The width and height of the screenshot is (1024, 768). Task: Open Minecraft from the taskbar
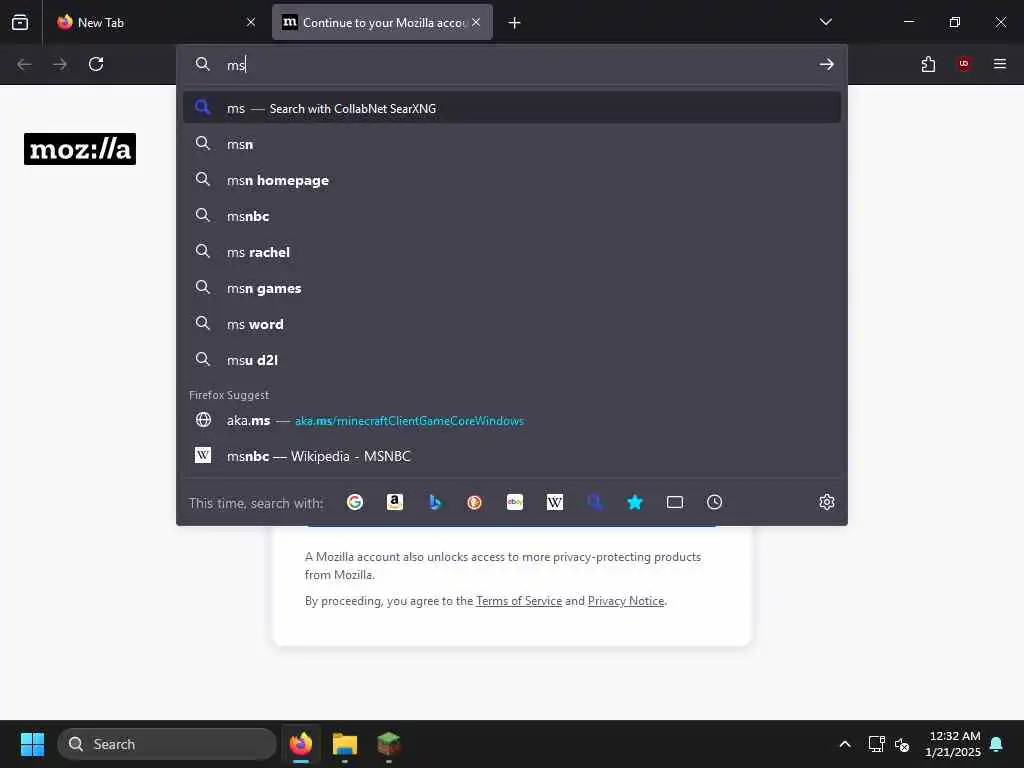point(389,744)
